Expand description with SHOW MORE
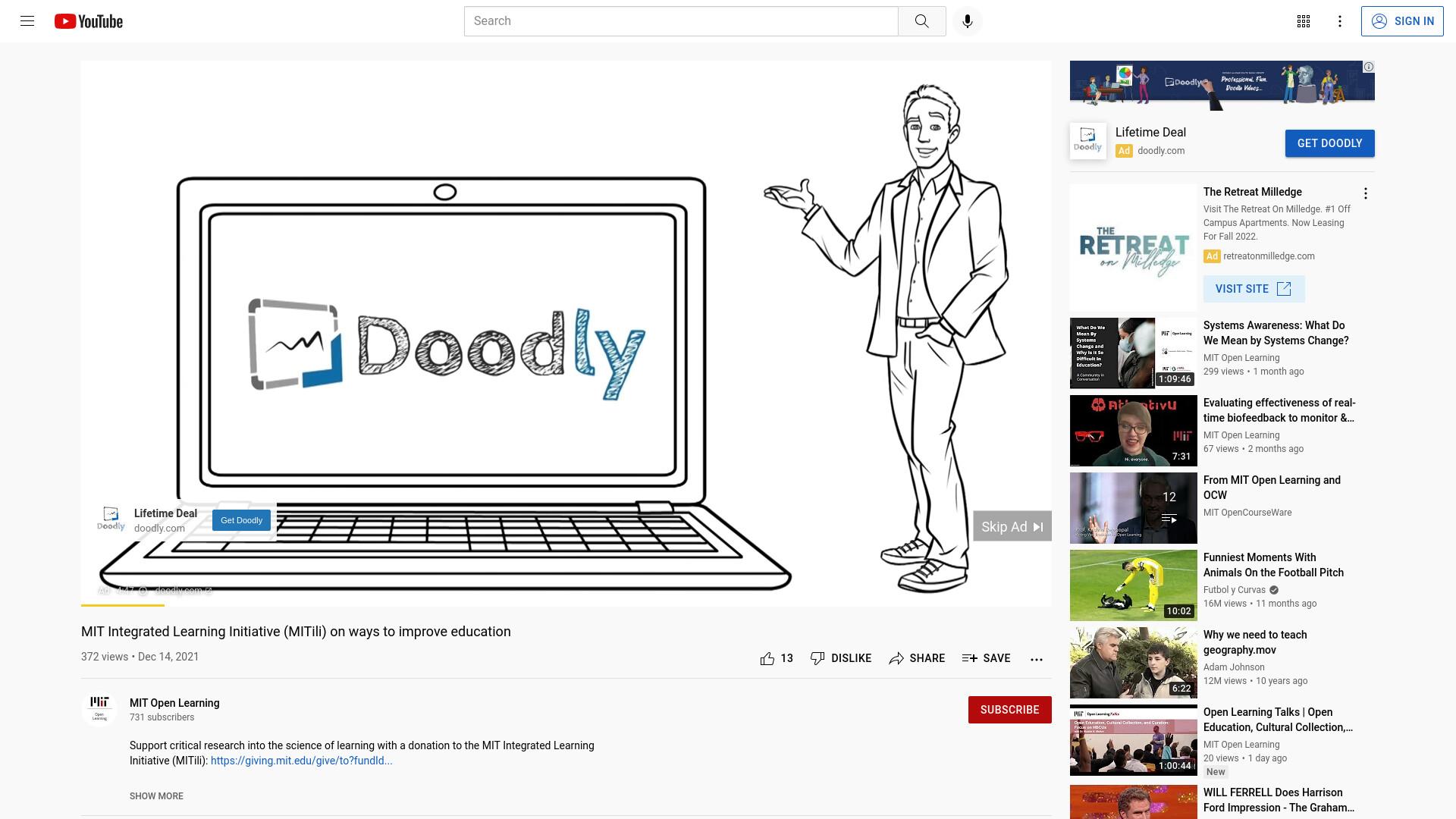This screenshot has width=1456, height=819. 156,796
